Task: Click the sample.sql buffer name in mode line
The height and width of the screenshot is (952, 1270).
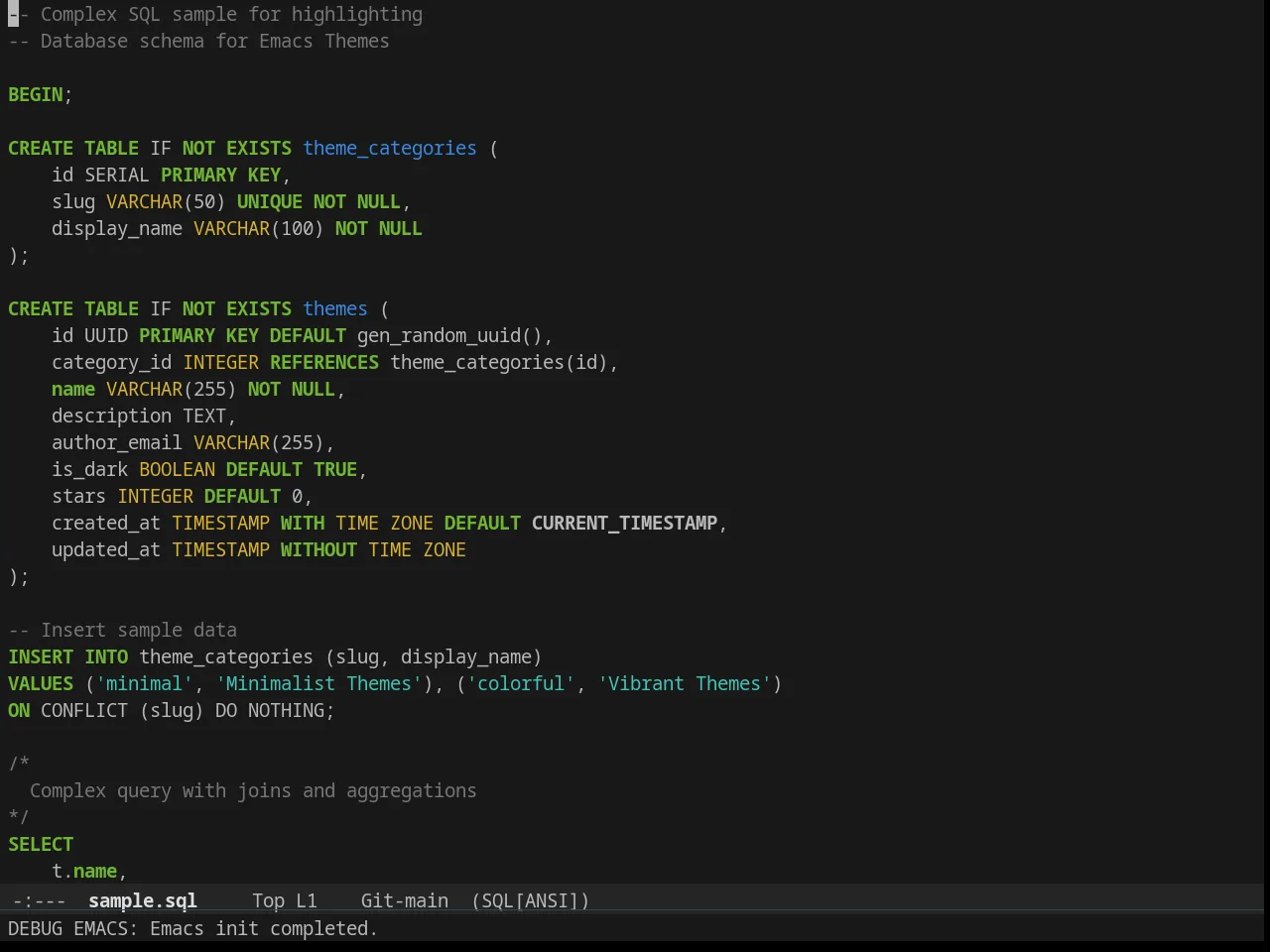Action: [143, 900]
